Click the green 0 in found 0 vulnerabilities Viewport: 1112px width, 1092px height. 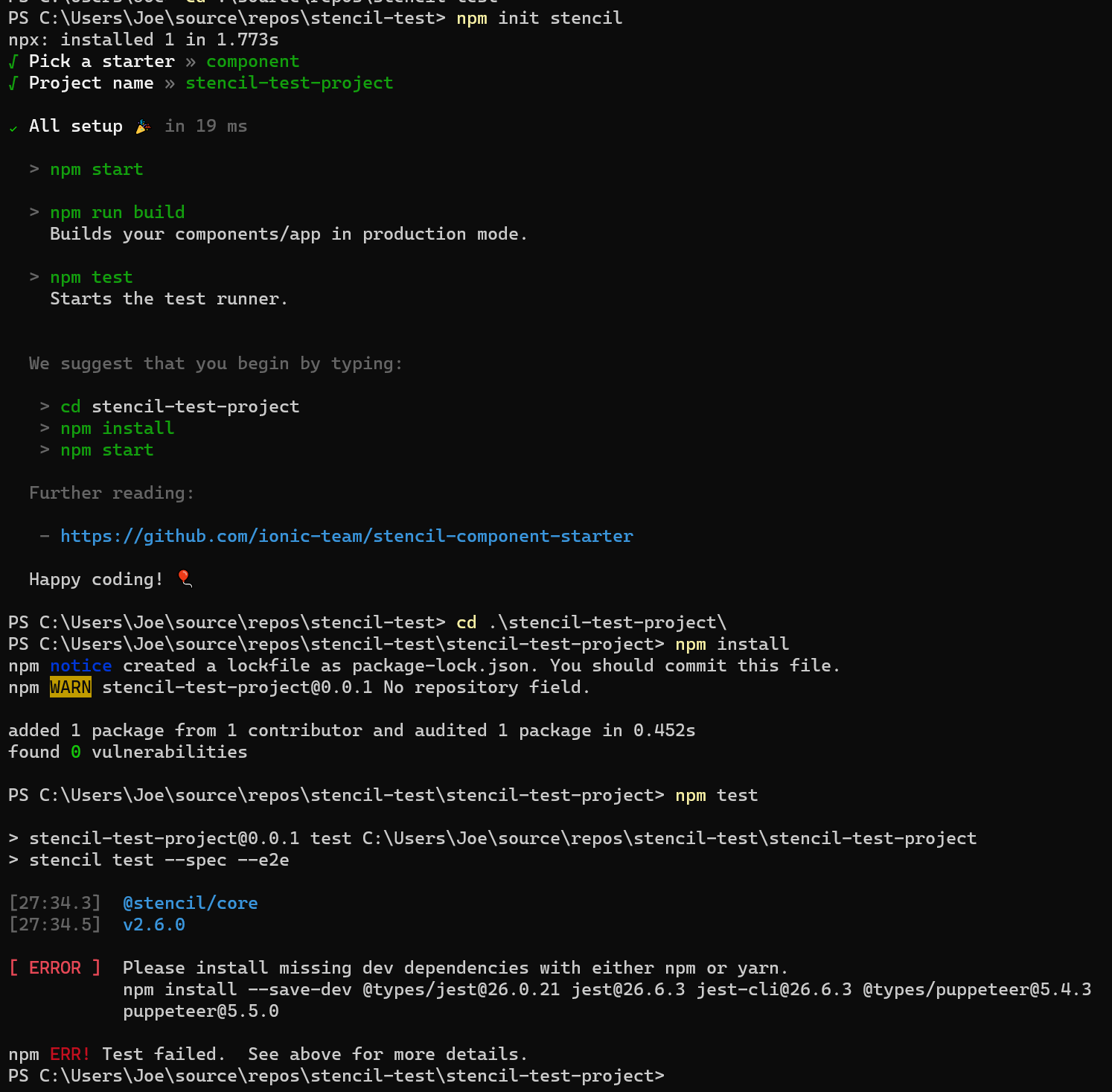pos(75,752)
